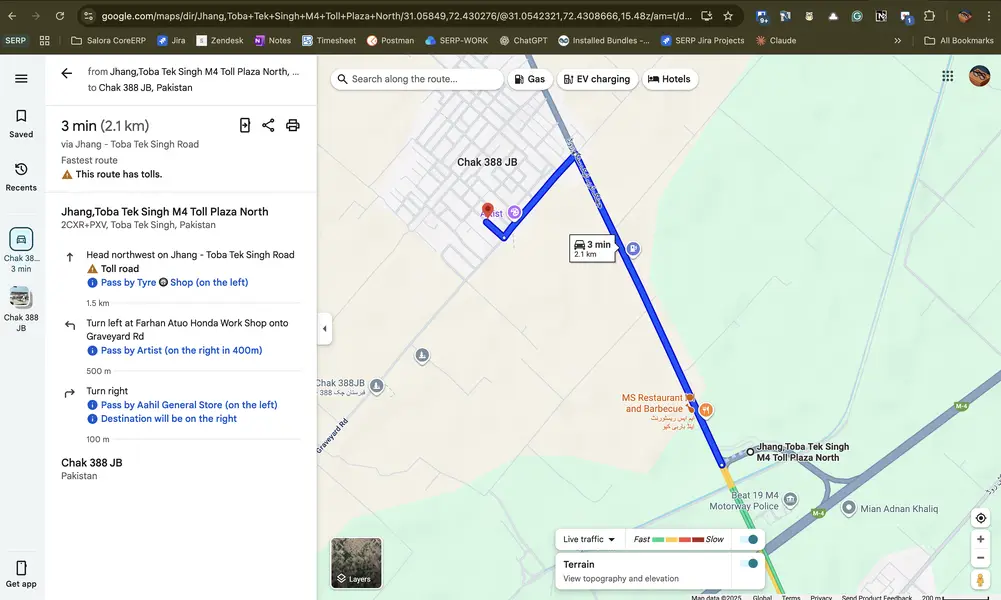Open the Google Maps hamburger menu
The height and width of the screenshot is (600, 1001).
click(x=21, y=79)
